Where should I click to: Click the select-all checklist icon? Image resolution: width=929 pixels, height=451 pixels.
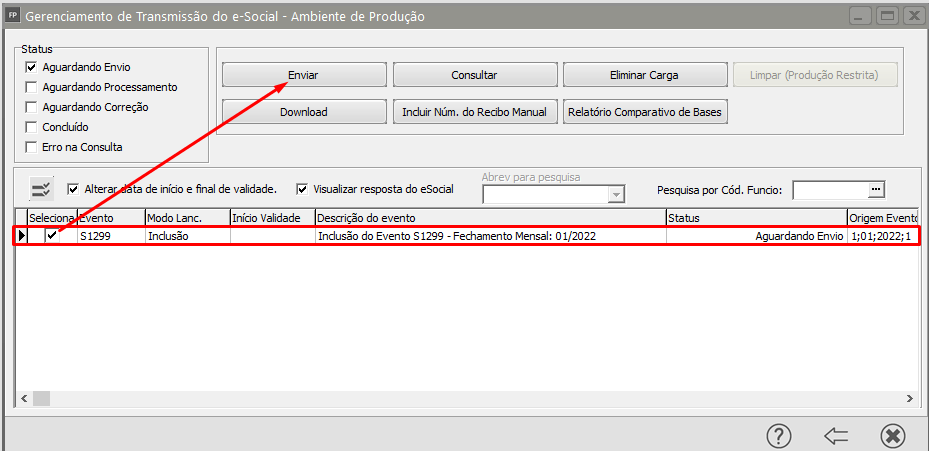pos(41,189)
